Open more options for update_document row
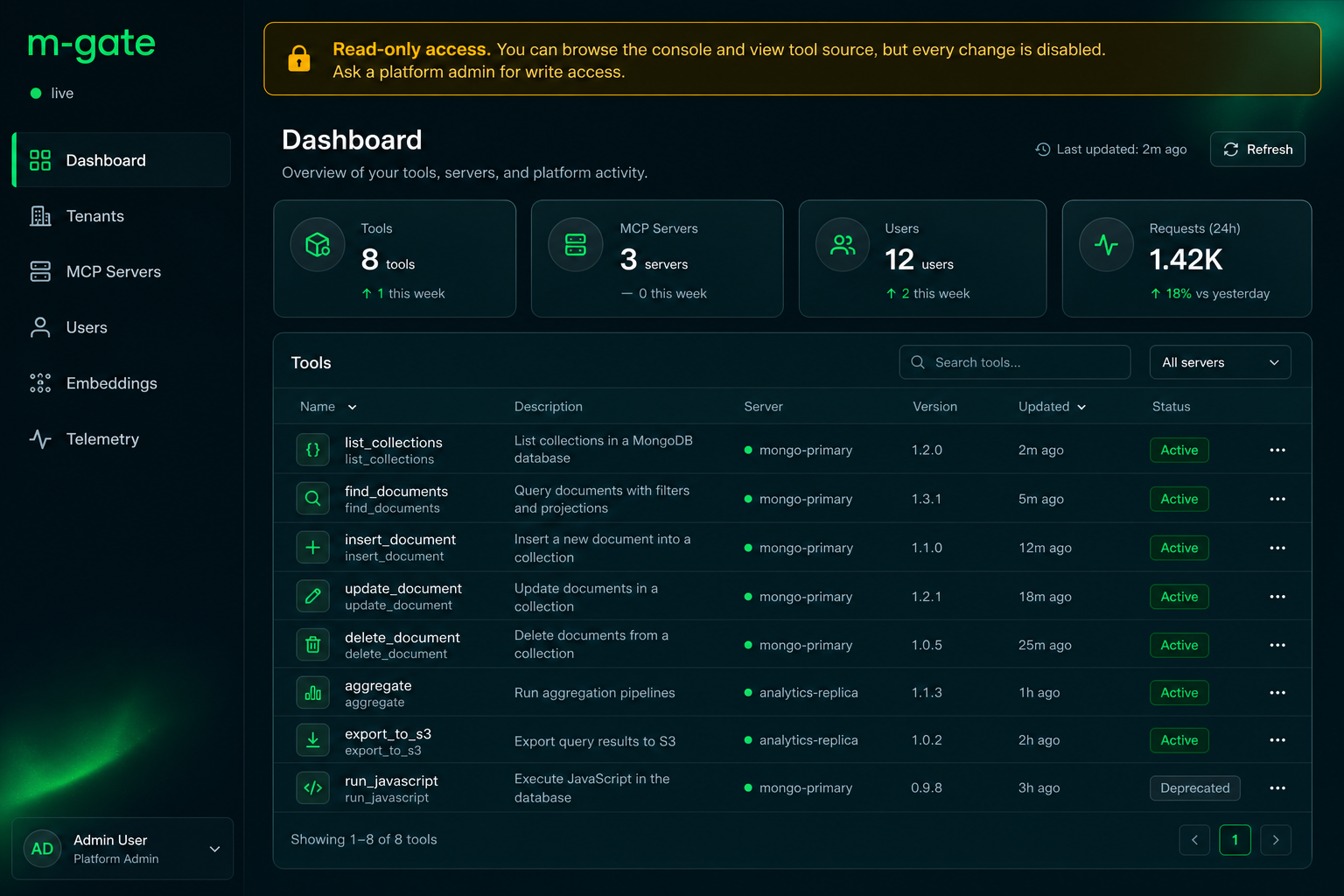Viewport: 1344px width, 896px height. (x=1277, y=597)
